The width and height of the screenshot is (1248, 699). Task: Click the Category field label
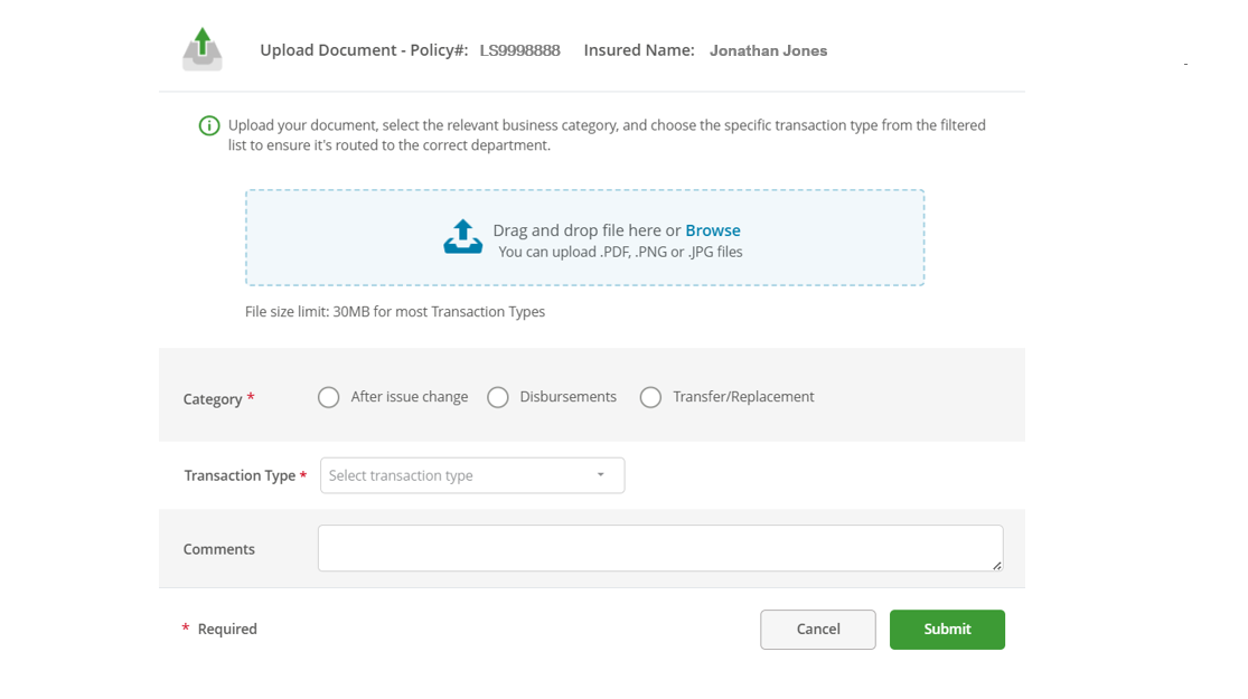(212, 399)
